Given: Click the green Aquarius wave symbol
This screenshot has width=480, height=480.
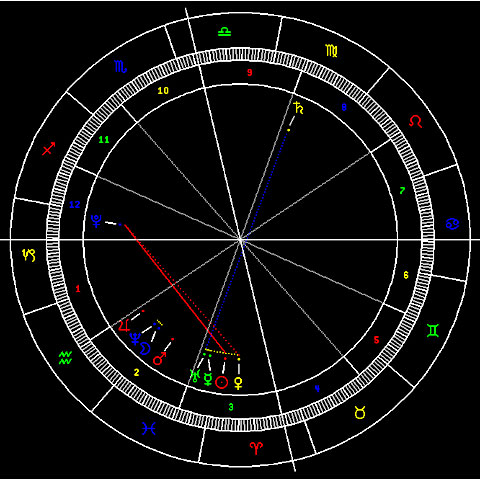Looking at the screenshot, I should pos(65,358).
